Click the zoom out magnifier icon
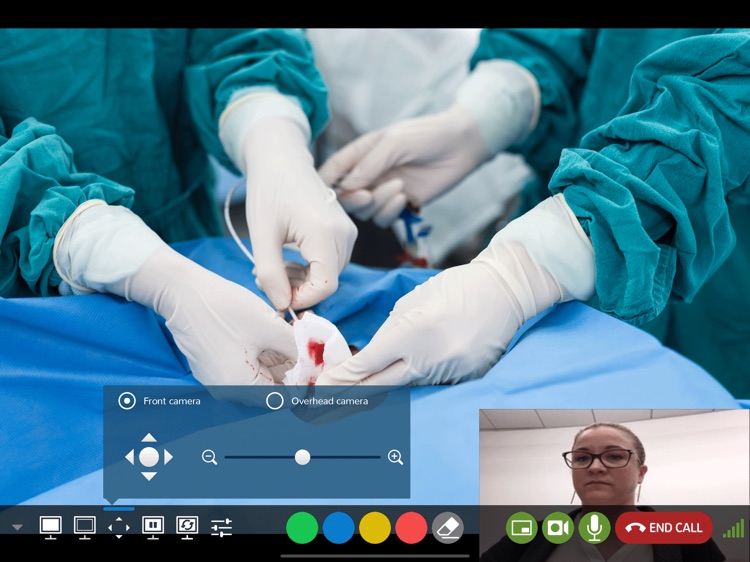 (x=209, y=457)
